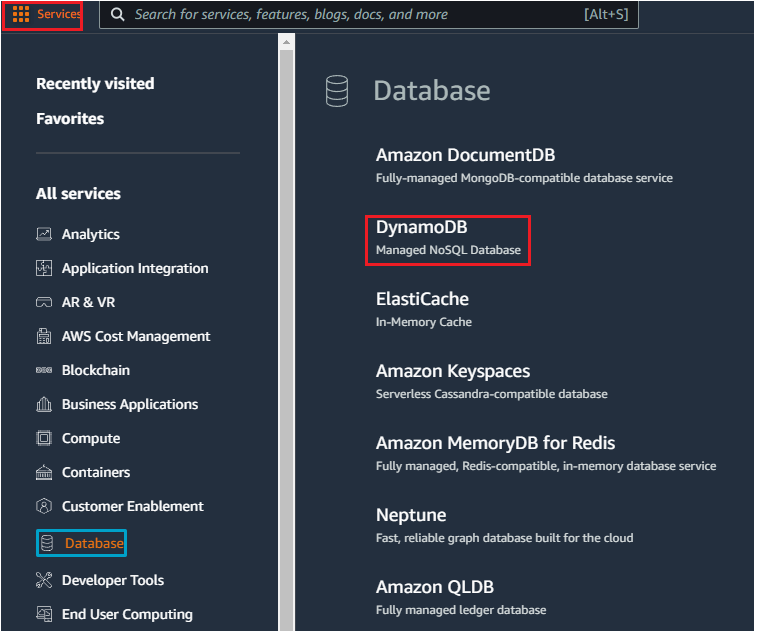Click the AWS Cost Management icon

pos(44,336)
